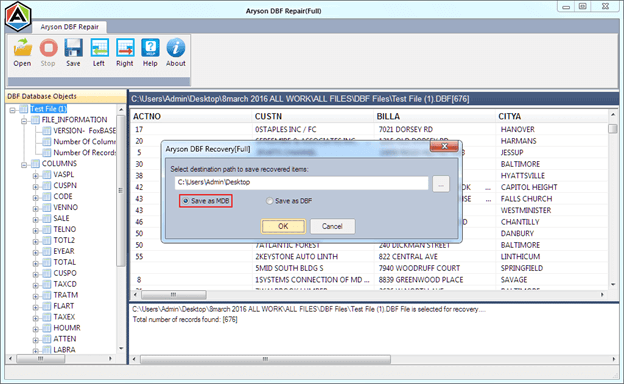The height and width of the screenshot is (384, 624).
Task: Select the Number Of Columns tree item
Action: [x=84, y=142]
